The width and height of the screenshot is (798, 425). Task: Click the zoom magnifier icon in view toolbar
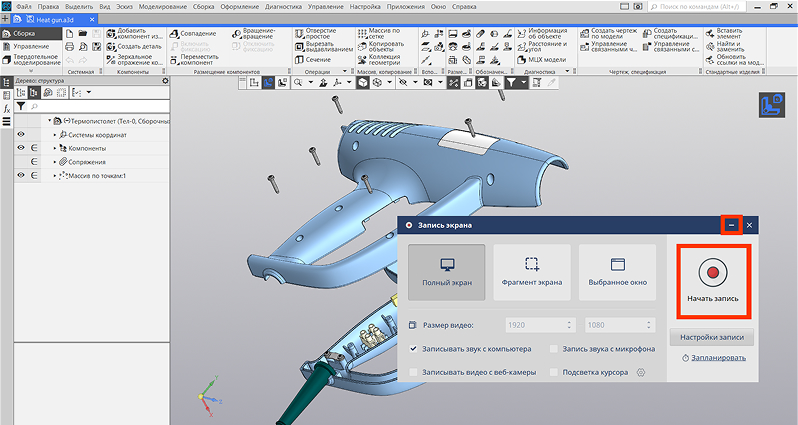pos(298,82)
